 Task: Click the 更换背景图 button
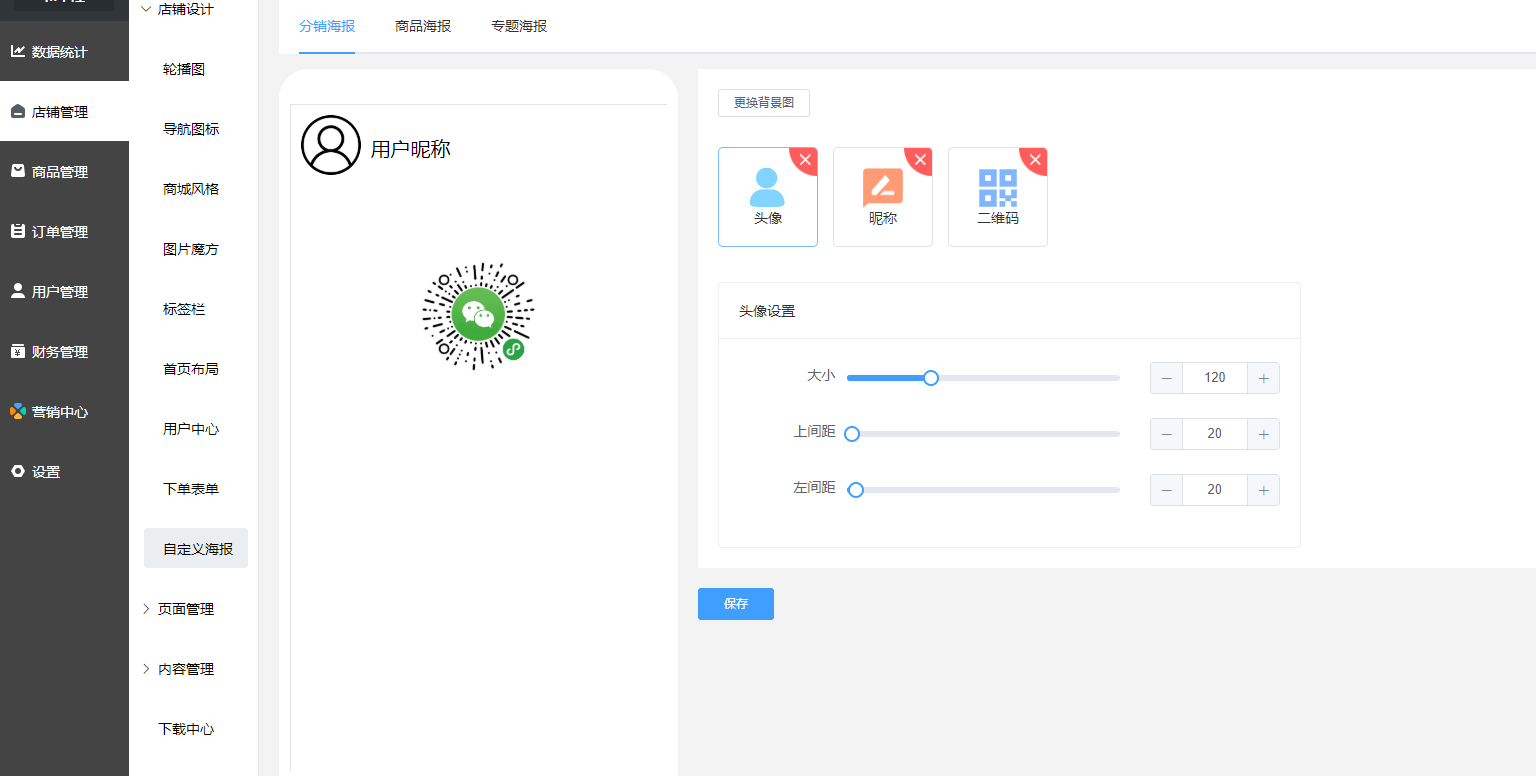(764, 103)
